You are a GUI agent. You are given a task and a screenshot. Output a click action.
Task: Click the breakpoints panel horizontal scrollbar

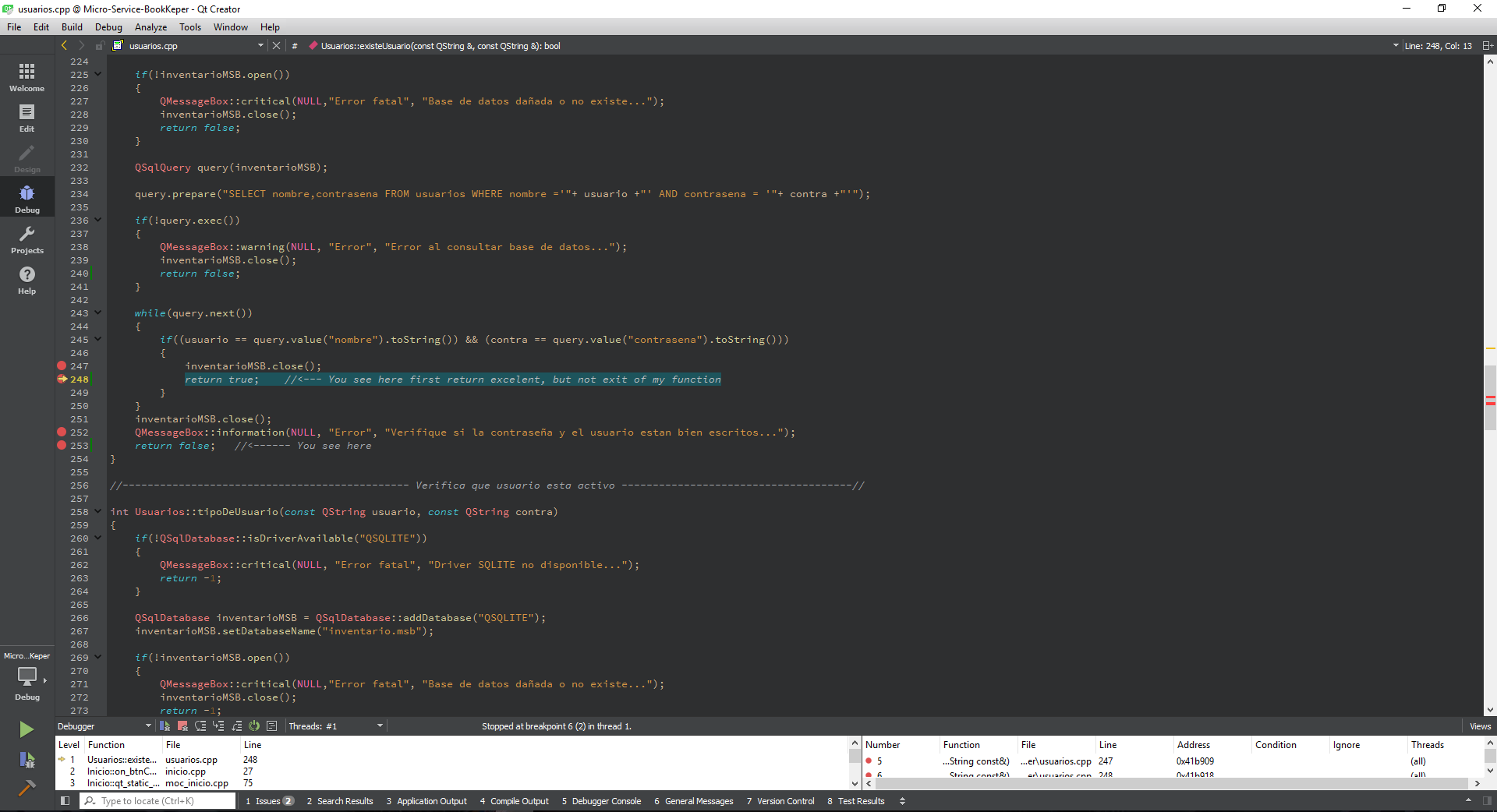coord(1170,783)
